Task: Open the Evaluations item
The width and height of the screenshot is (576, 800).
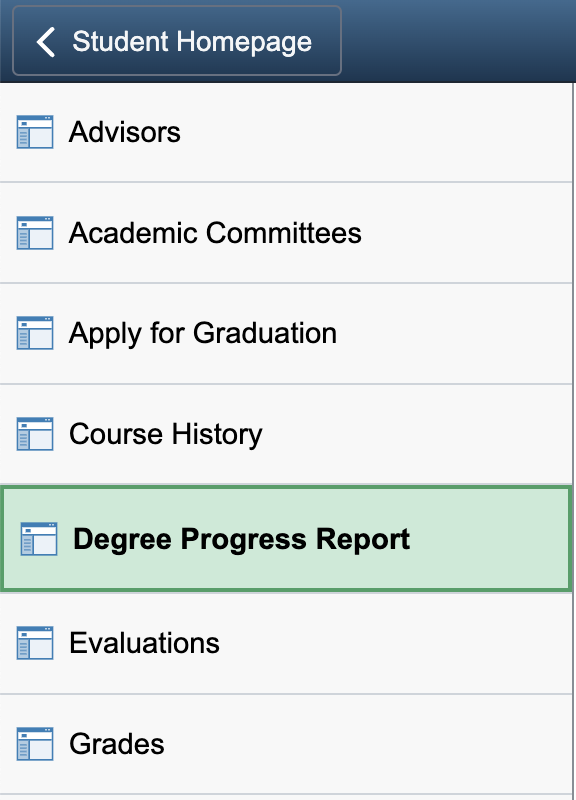Action: coord(286,643)
